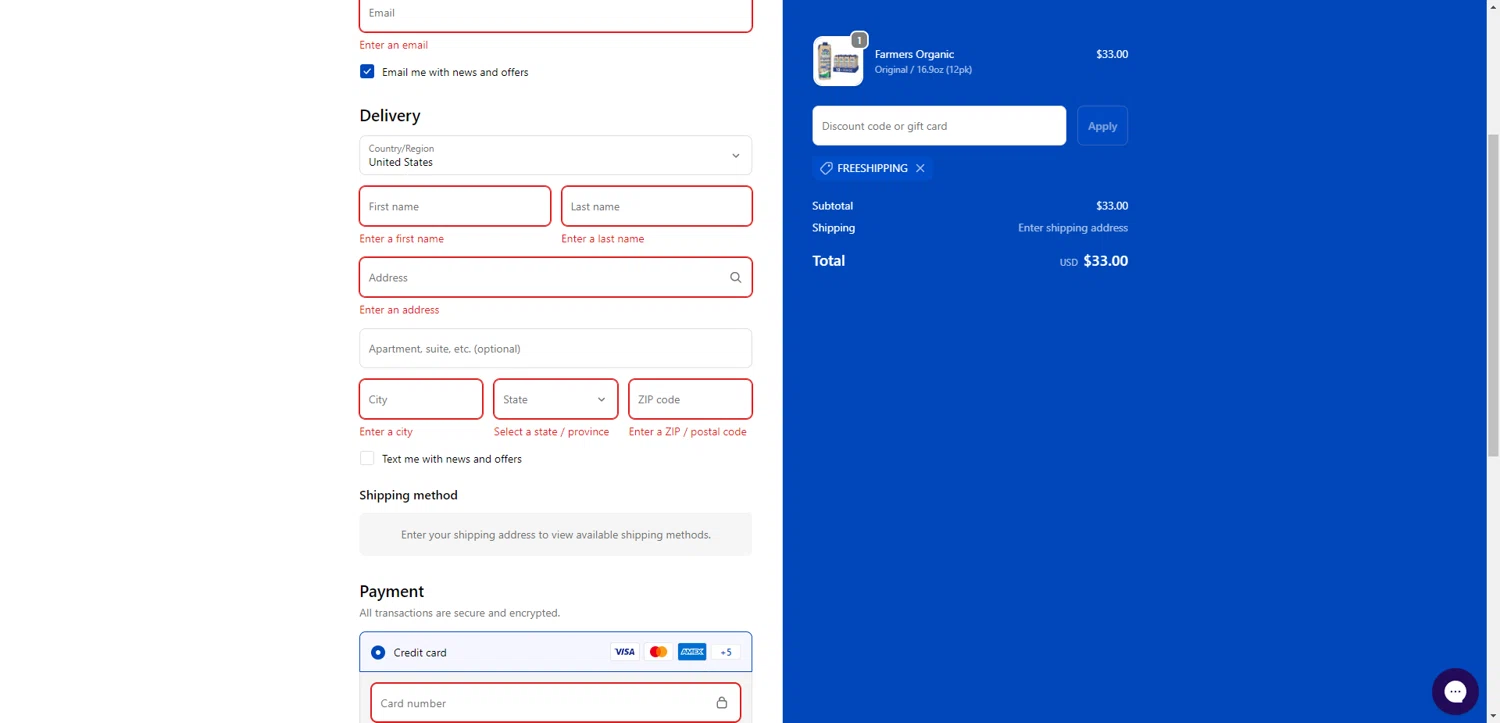Click the Payment heading
The image size is (1500, 723).
point(392,591)
